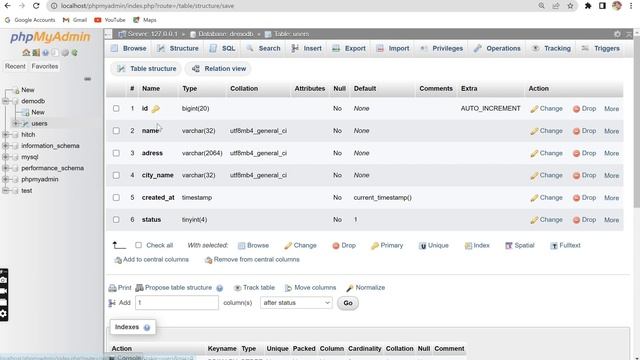Click Change link for name row

(547, 131)
